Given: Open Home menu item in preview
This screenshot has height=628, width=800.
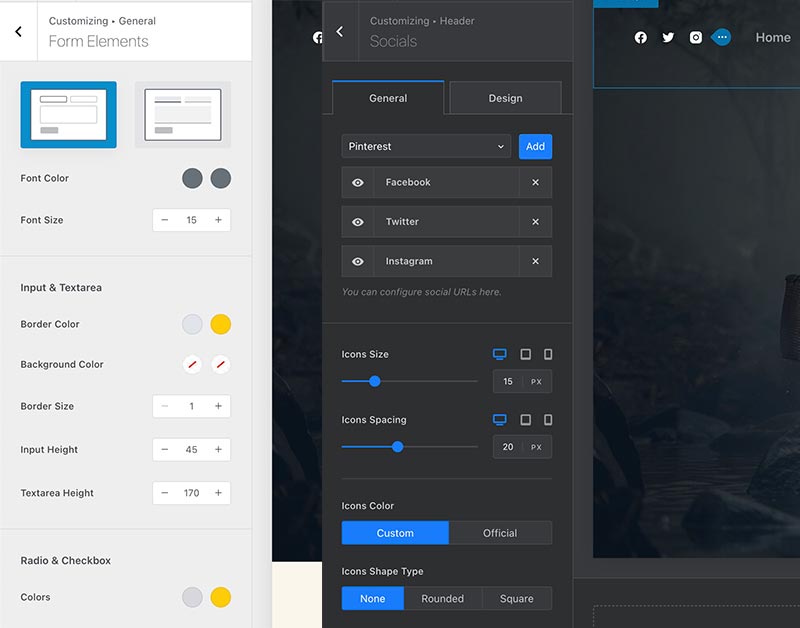Looking at the screenshot, I should tap(772, 37).
